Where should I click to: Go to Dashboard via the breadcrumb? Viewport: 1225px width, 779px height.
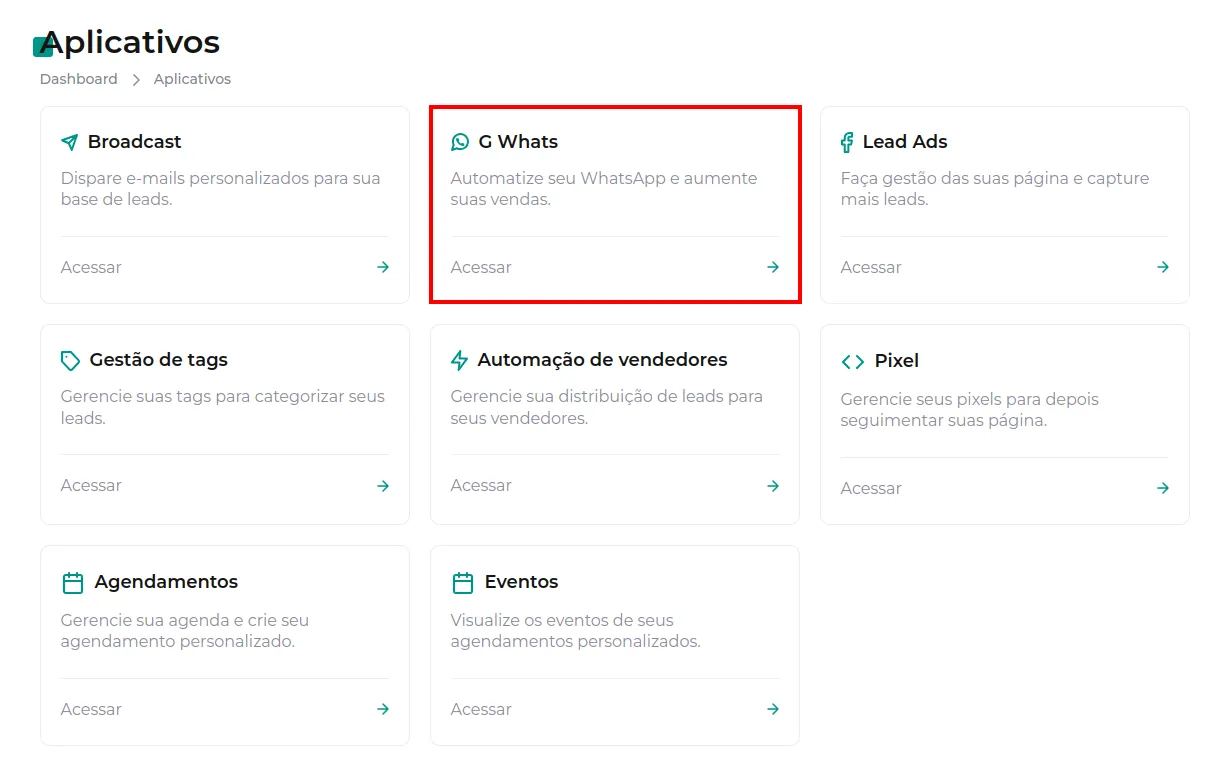click(x=79, y=79)
